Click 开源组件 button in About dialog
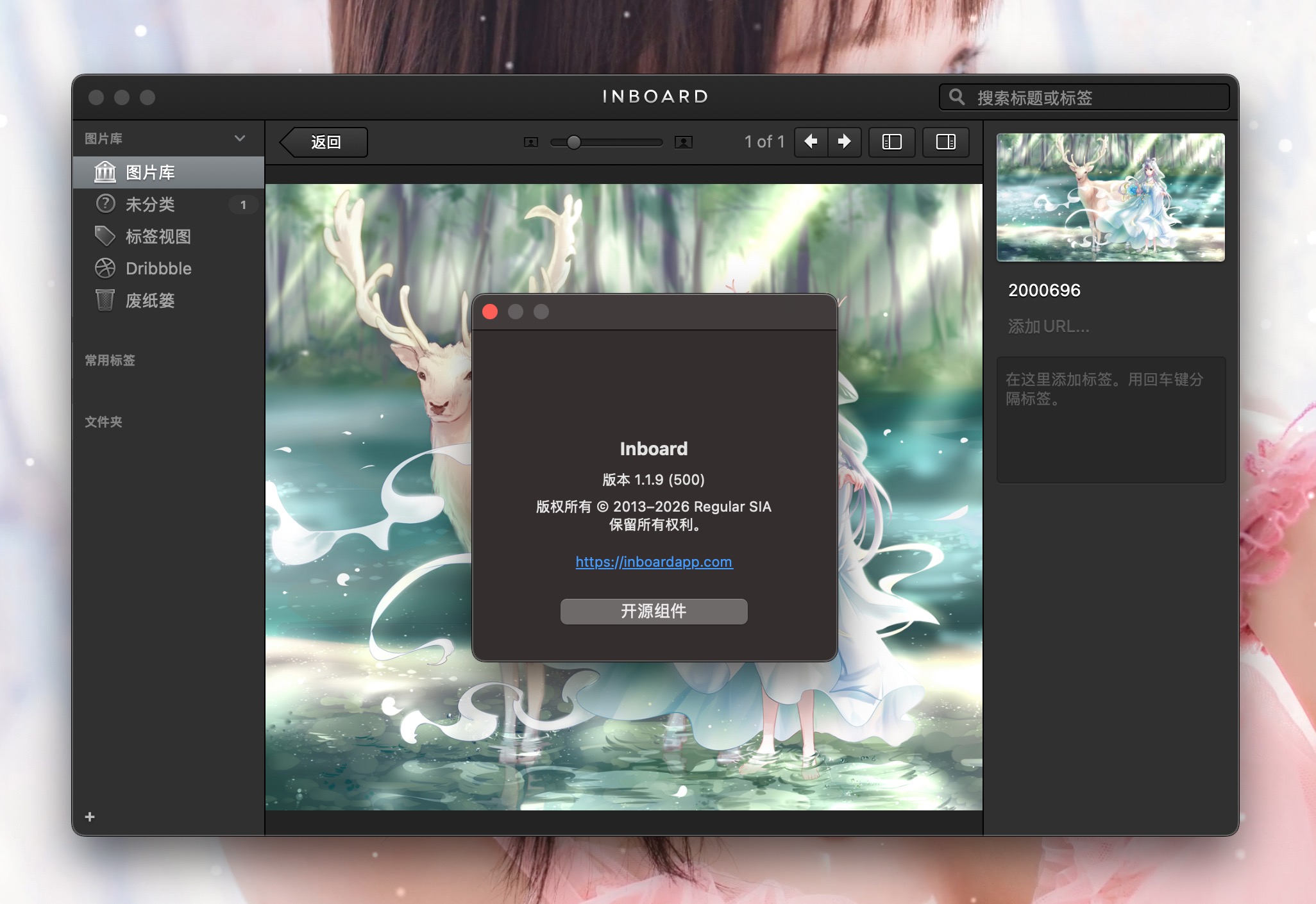The width and height of the screenshot is (1316, 904). pyautogui.click(x=654, y=611)
